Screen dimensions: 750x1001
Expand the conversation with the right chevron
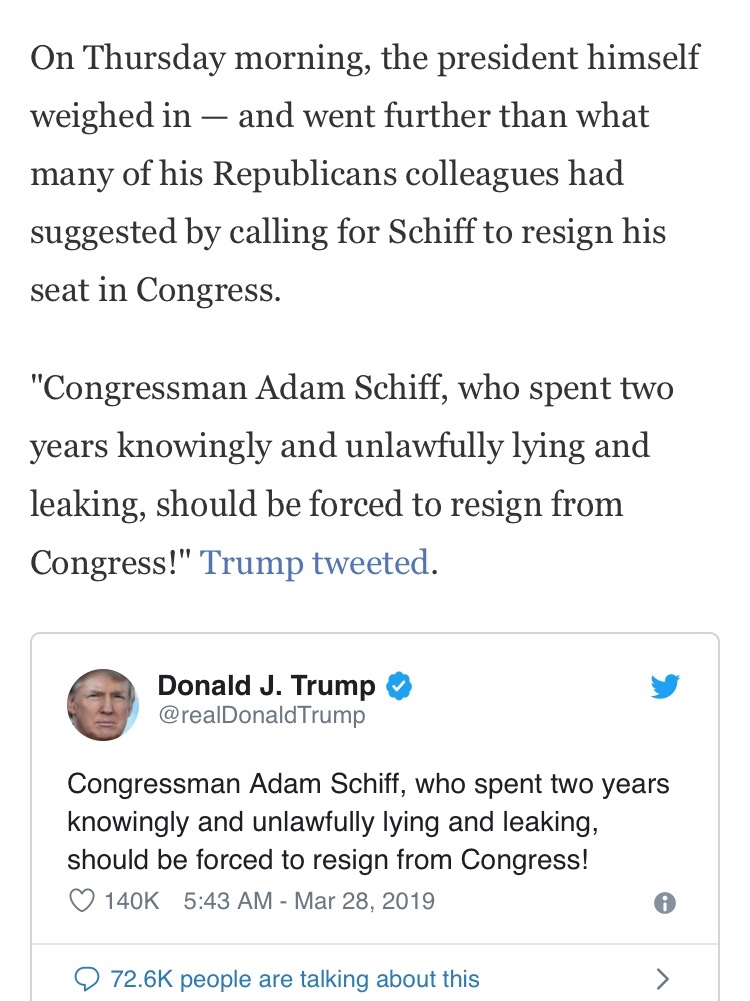(661, 978)
